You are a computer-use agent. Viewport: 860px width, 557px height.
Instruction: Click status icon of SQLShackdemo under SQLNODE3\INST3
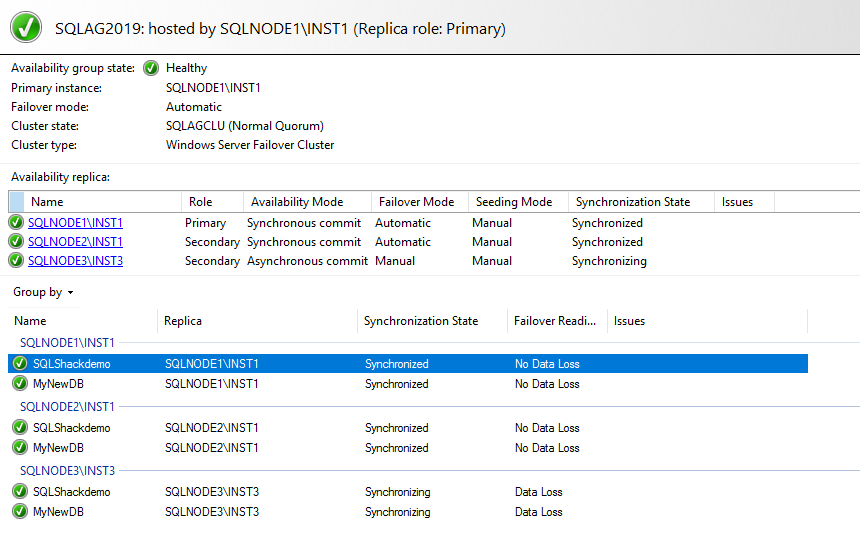(20, 492)
